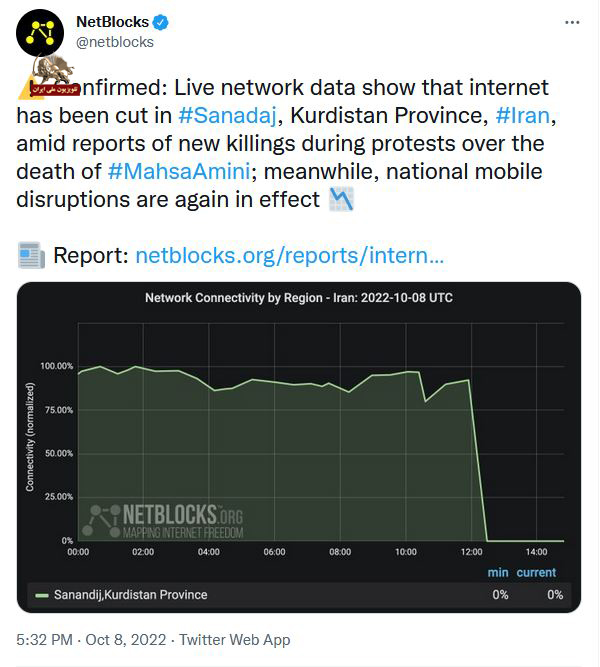The height and width of the screenshot is (667, 600).
Task: Click the blue verified badge
Action: pyautogui.click(x=159, y=22)
